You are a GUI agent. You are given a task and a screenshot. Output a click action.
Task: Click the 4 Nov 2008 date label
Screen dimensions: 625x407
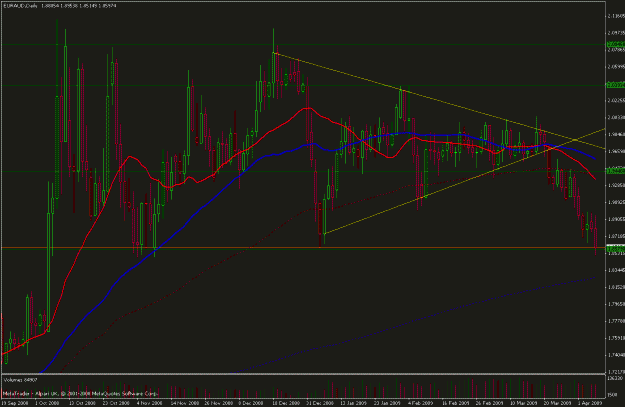(x=149, y=403)
